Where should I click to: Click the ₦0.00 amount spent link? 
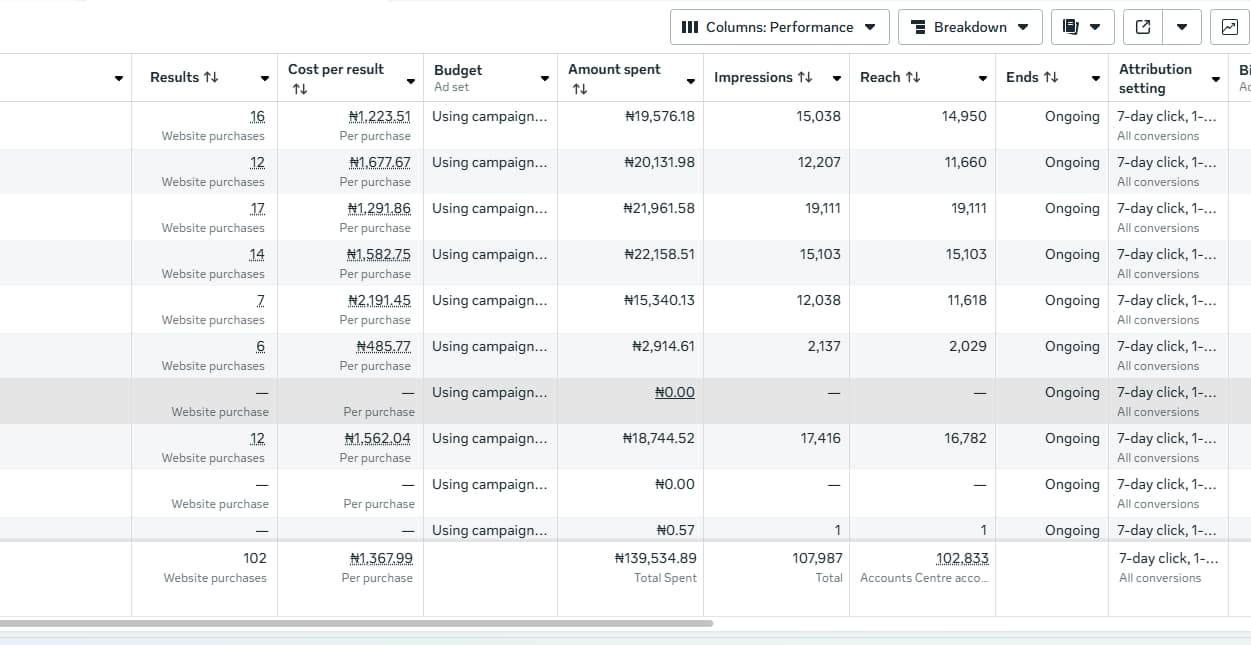[675, 392]
